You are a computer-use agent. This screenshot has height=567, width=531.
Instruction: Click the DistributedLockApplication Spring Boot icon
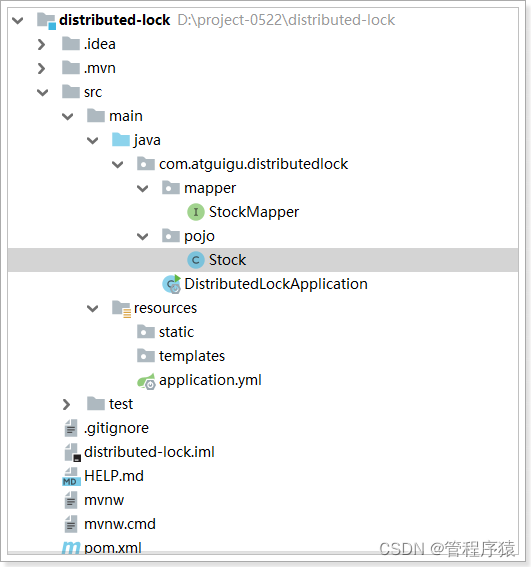(171, 284)
